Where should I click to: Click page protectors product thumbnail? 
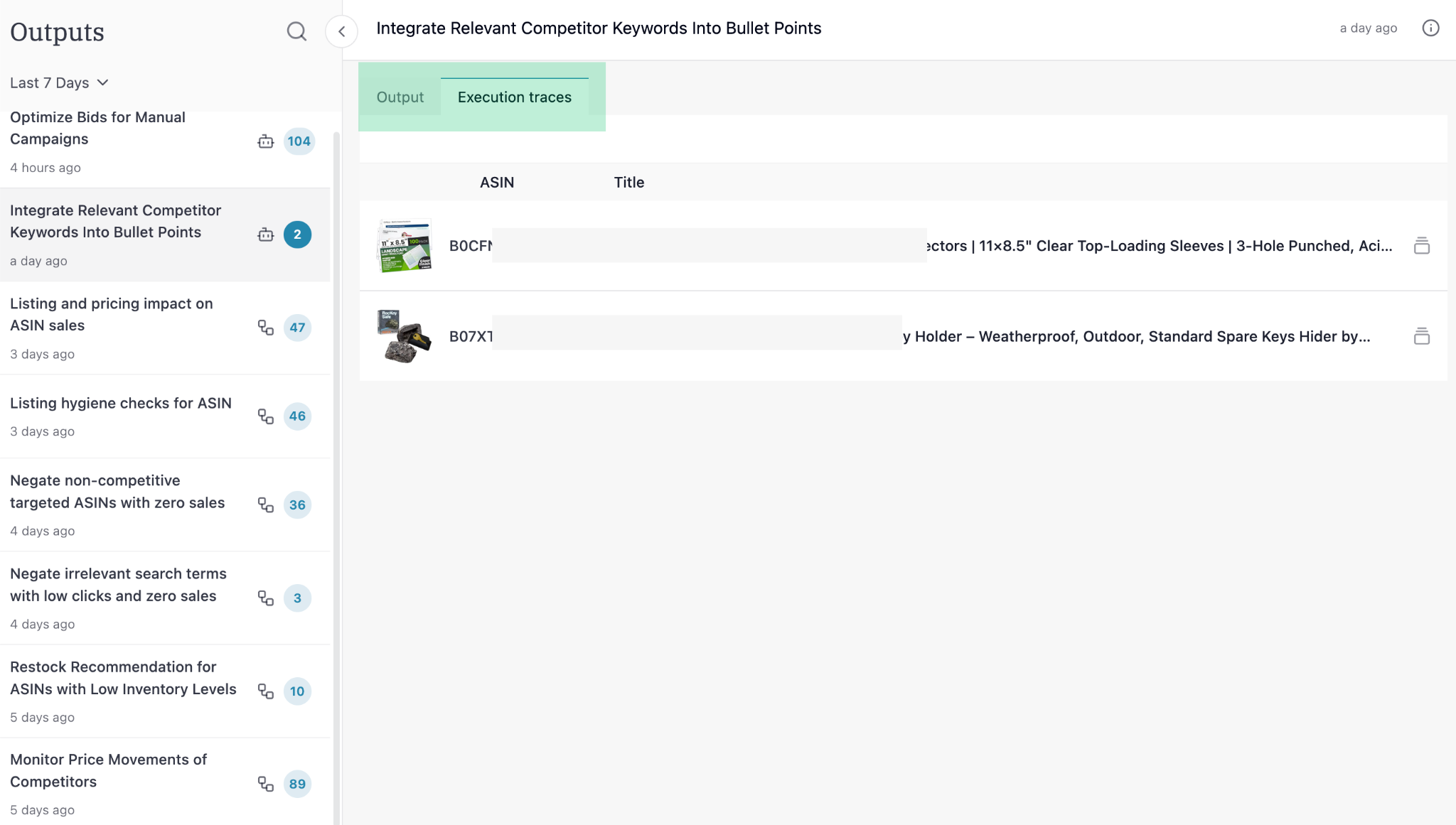(404, 246)
